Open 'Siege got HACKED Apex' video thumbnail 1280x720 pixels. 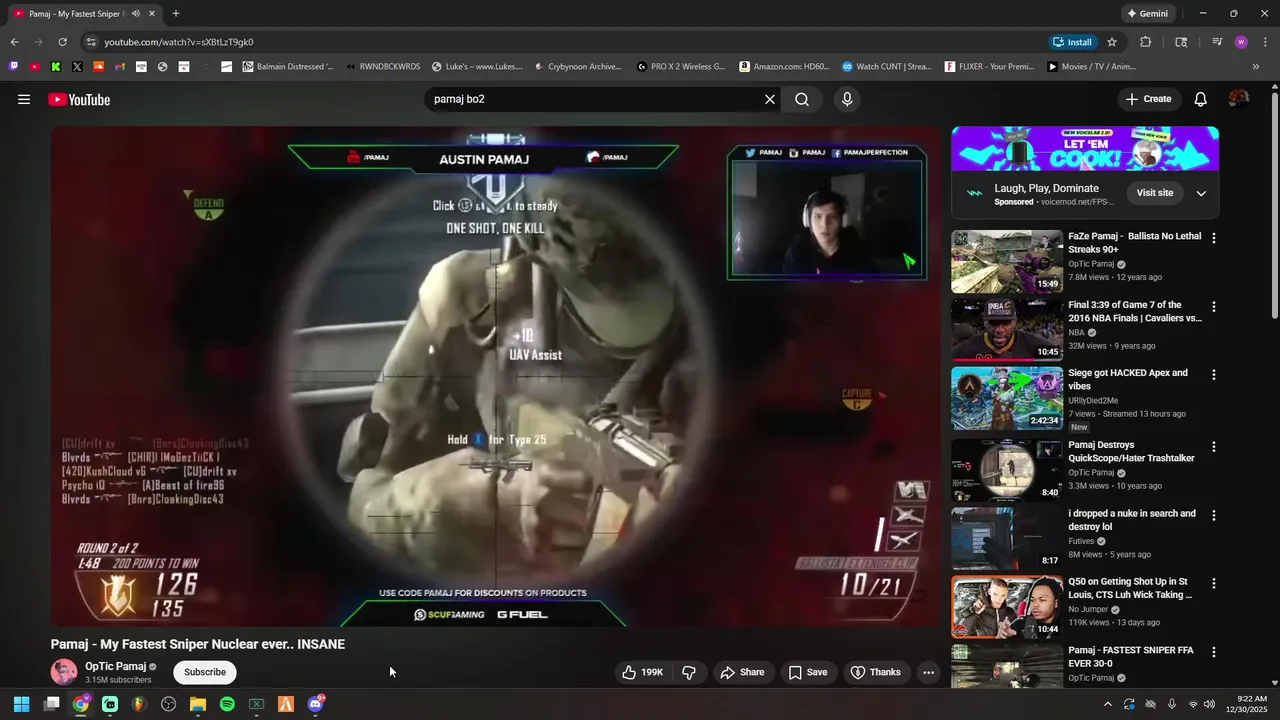pyautogui.click(x=1007, y=398)
